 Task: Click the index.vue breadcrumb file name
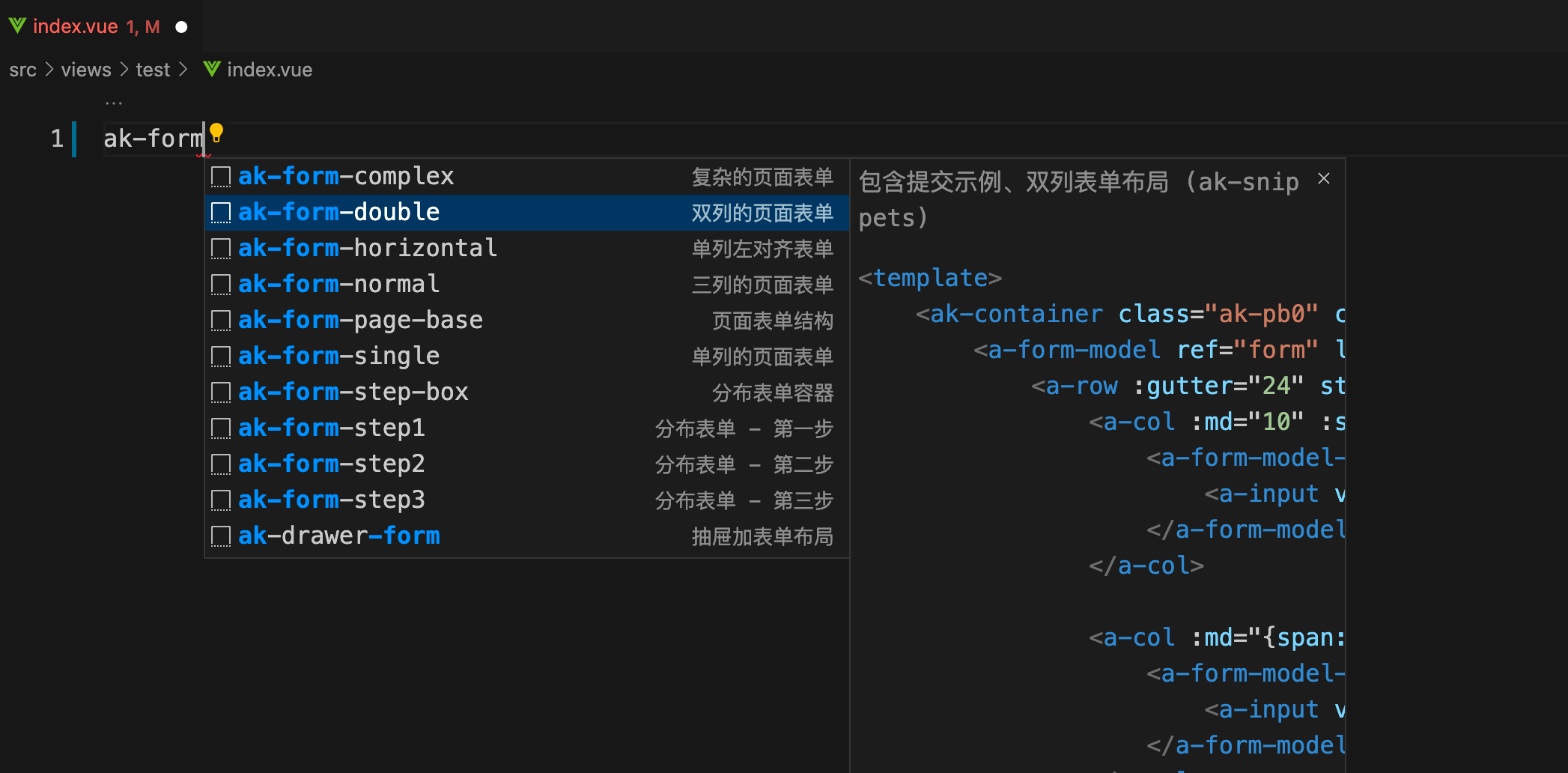point(269,70)
